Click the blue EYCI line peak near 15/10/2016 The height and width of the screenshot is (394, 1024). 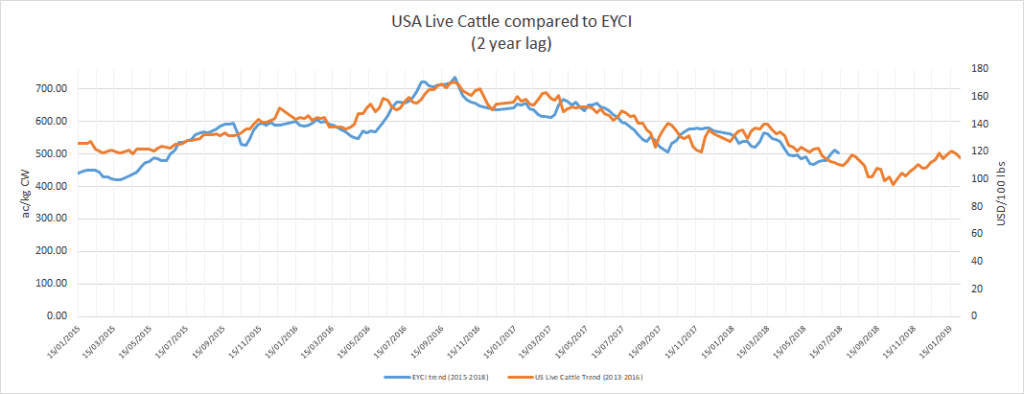[455, 77]
